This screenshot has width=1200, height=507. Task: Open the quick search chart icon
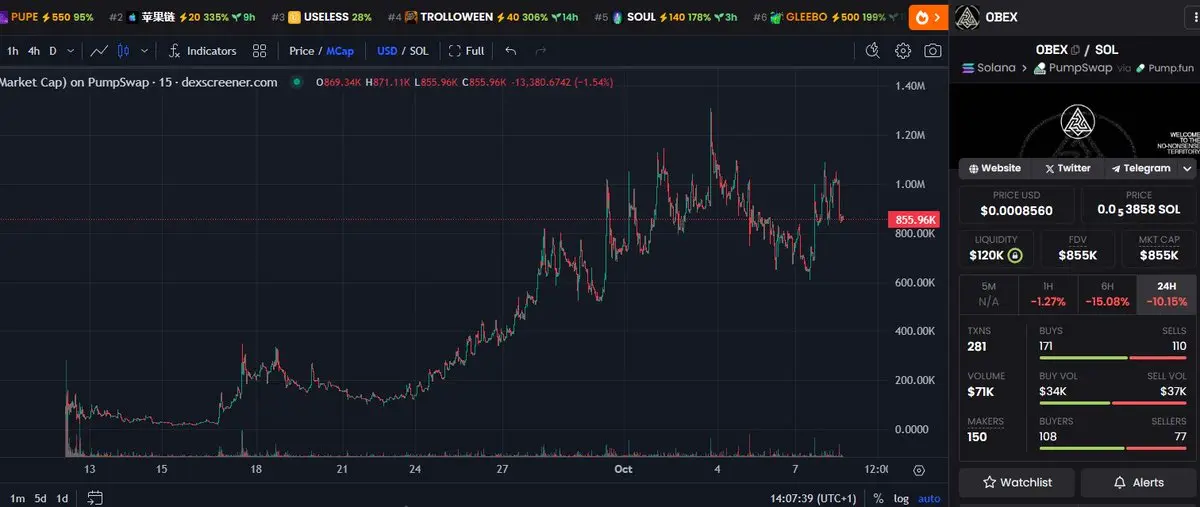(x=872, y=51)
